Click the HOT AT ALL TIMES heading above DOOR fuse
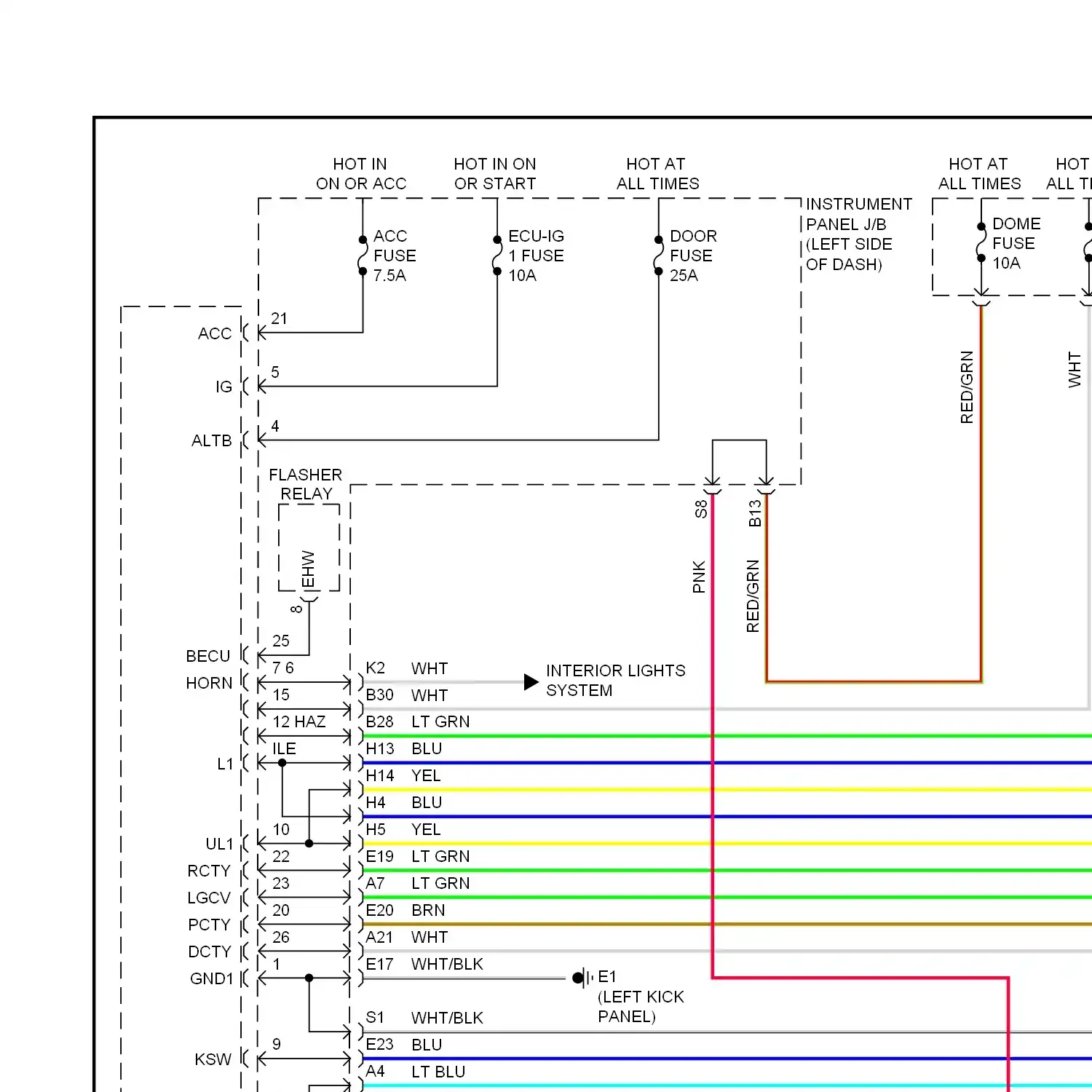Image resolution: width=1092 pixels, height=1092 pixels. (x=657, y=174)
